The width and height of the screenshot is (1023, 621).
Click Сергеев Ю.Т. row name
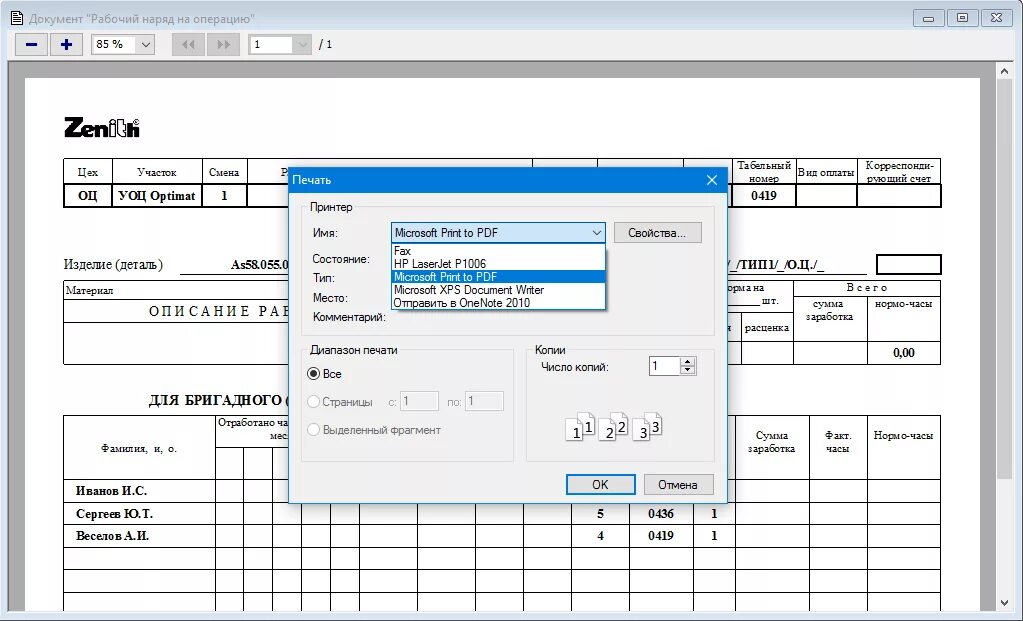coord(114,514)
